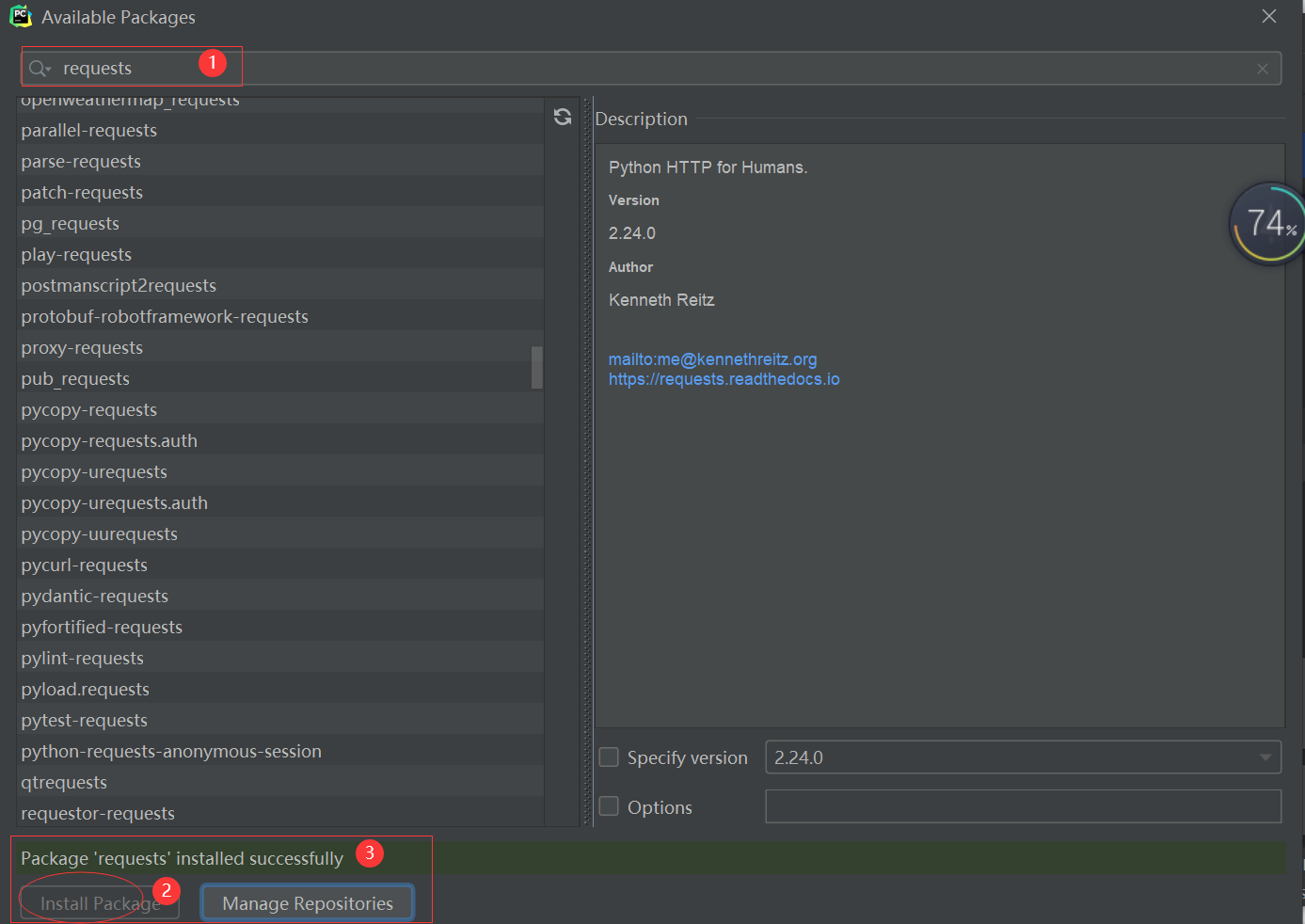1305x924 pixels.
Task: Select pycurl-requests in the list
Action: coord(84,565)
